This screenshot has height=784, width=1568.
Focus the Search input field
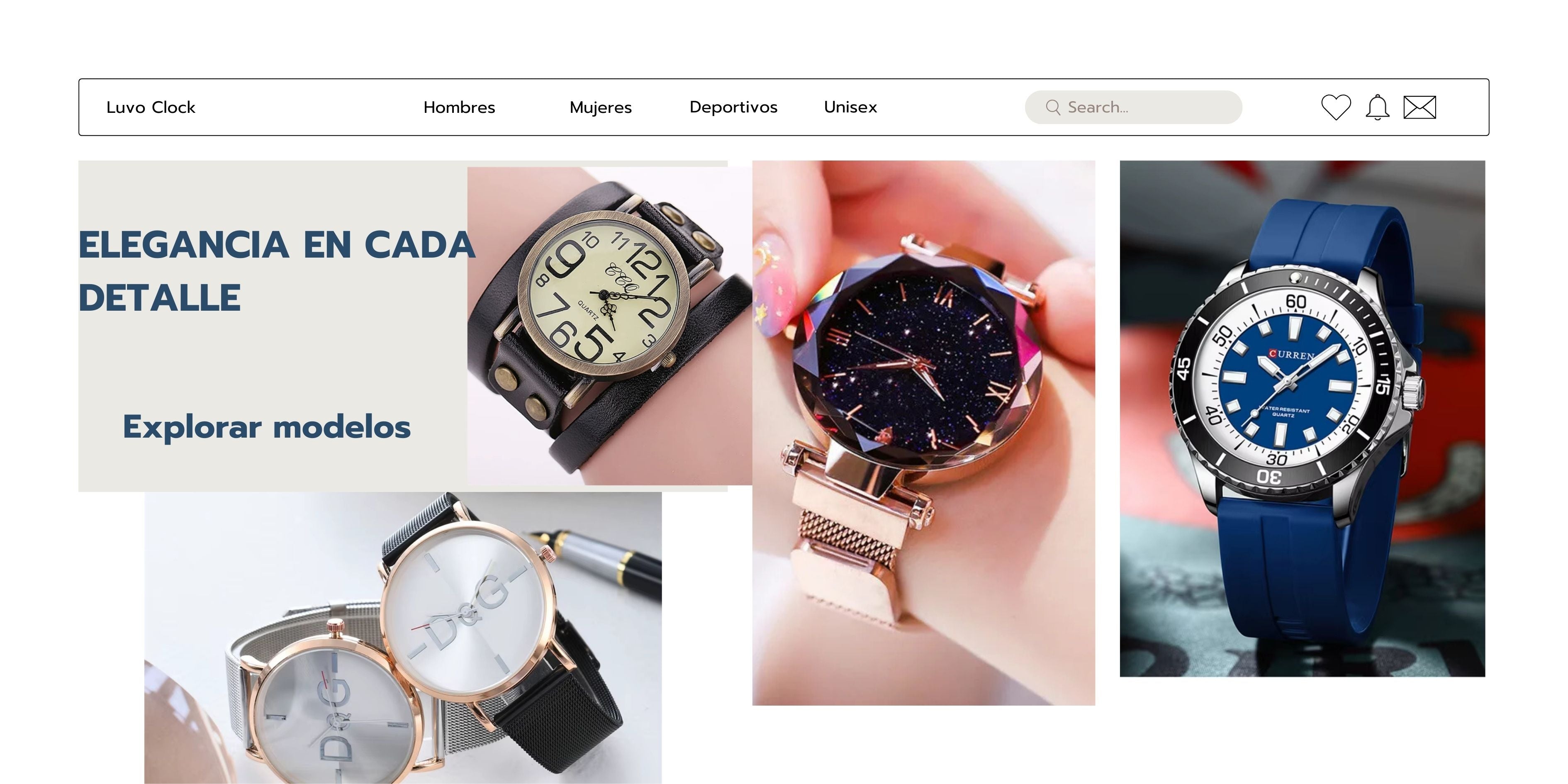1133,107
